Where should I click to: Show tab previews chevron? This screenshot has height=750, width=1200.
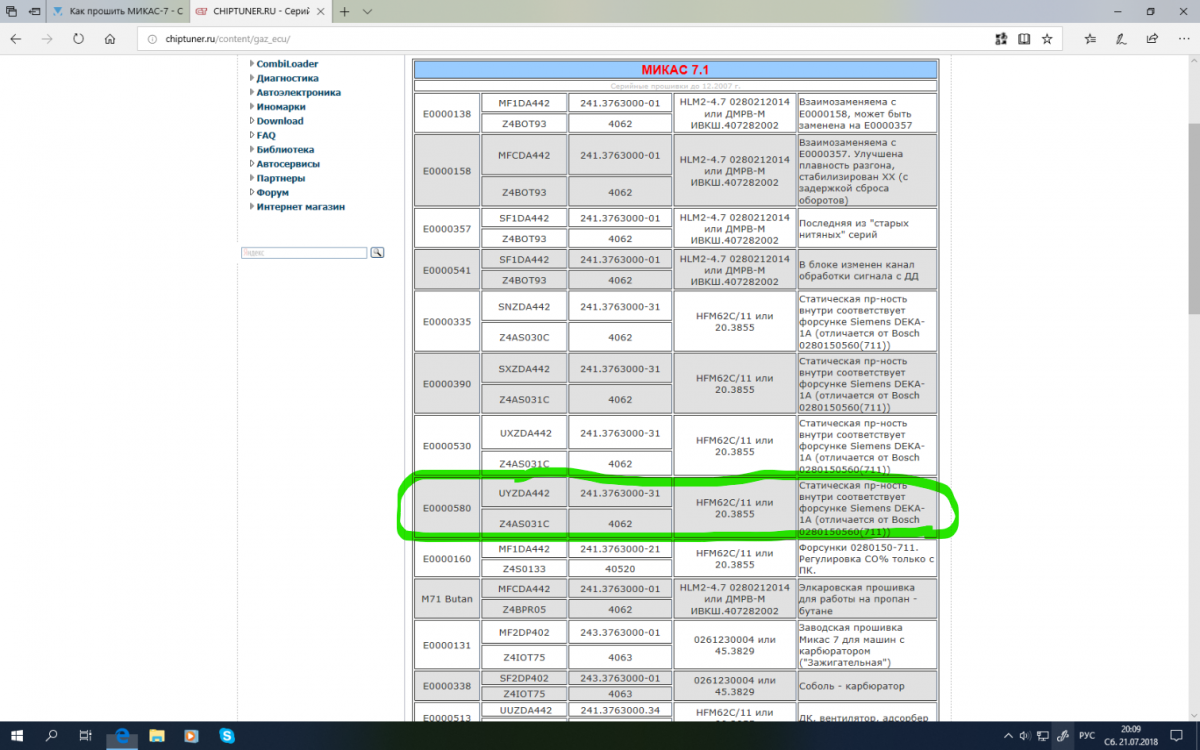[x=367, y=12]
